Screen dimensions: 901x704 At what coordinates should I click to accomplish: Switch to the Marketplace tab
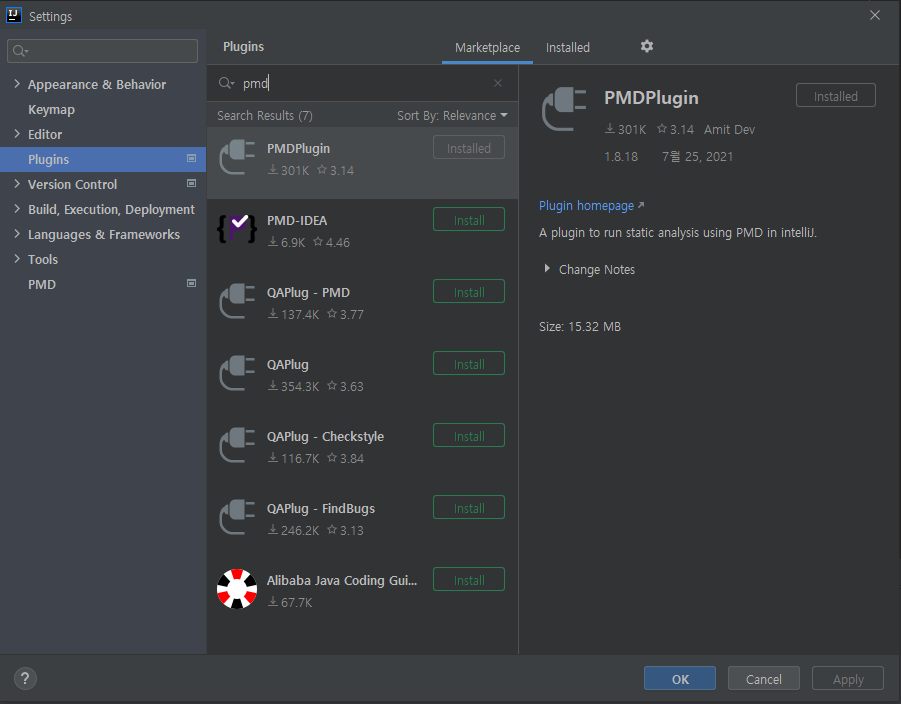(x=487, y=48)
